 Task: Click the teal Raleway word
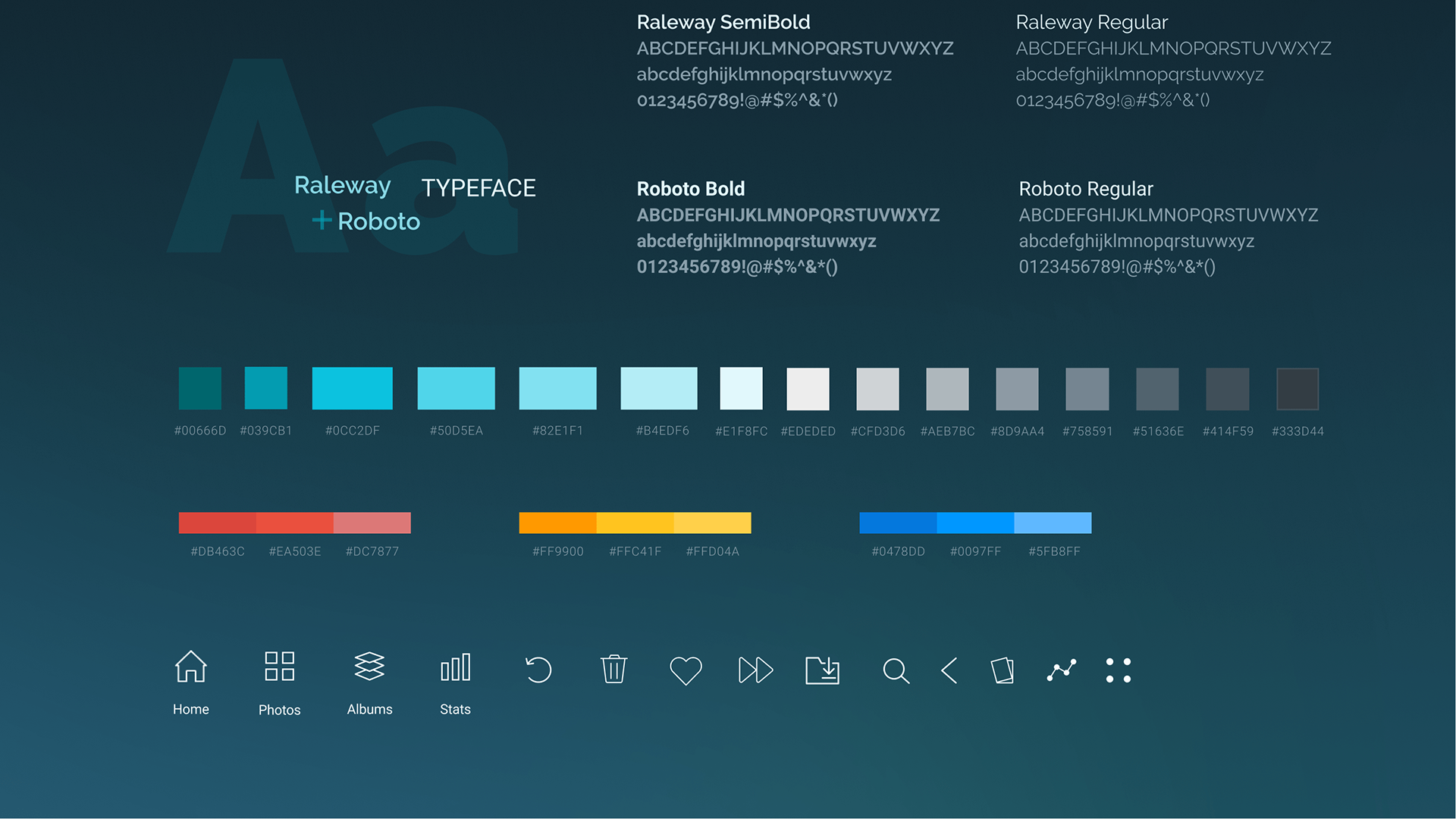click(343, 186)
